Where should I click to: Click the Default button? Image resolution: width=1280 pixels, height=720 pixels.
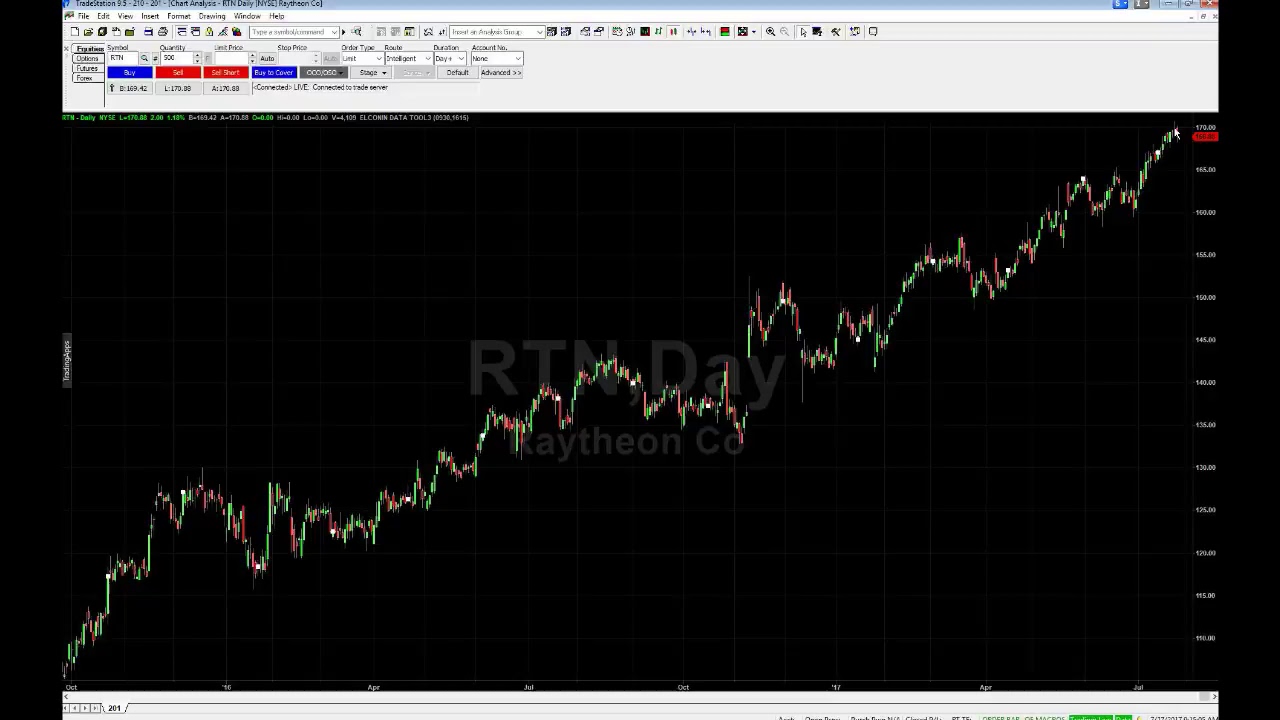pos(457,73)
